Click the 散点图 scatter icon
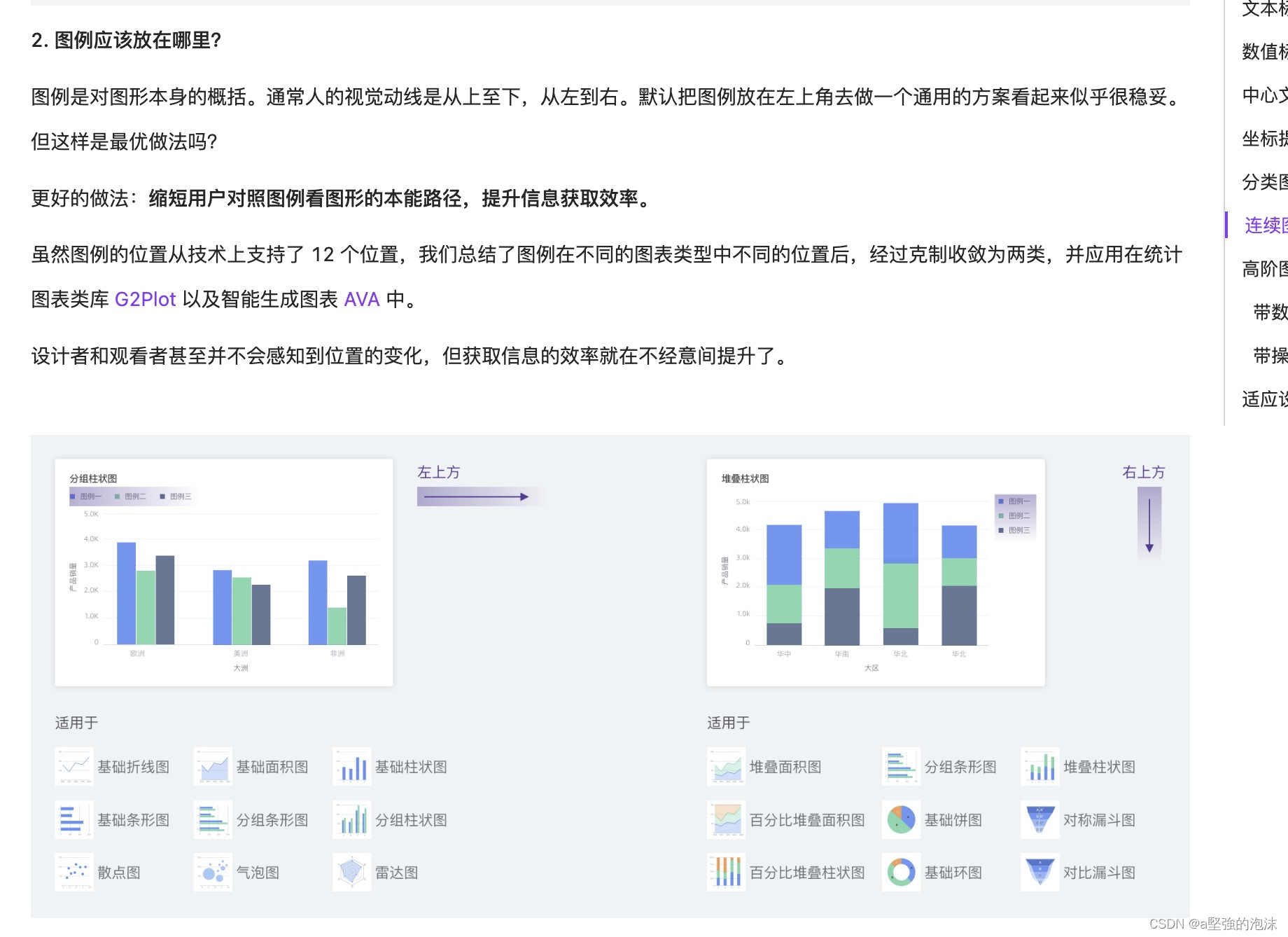 pos(73,873)
